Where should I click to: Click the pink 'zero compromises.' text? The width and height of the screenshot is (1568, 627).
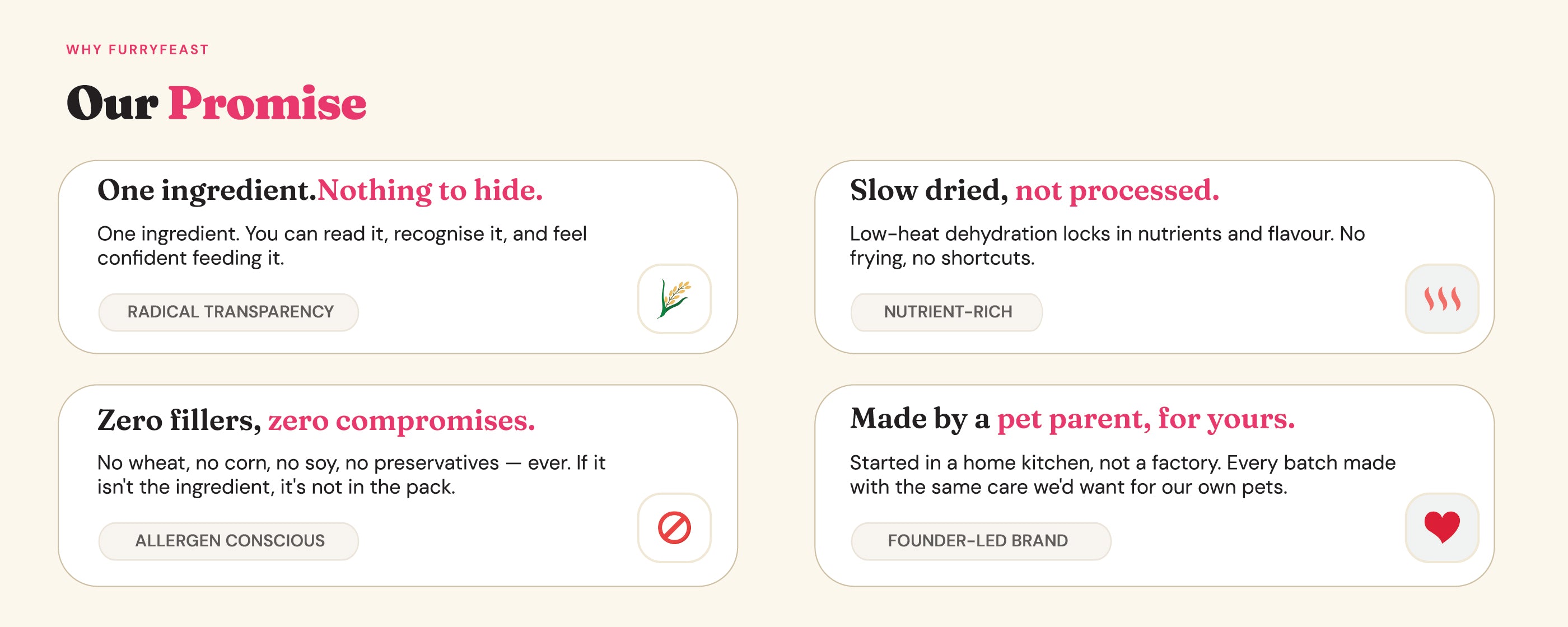(401, 420)
